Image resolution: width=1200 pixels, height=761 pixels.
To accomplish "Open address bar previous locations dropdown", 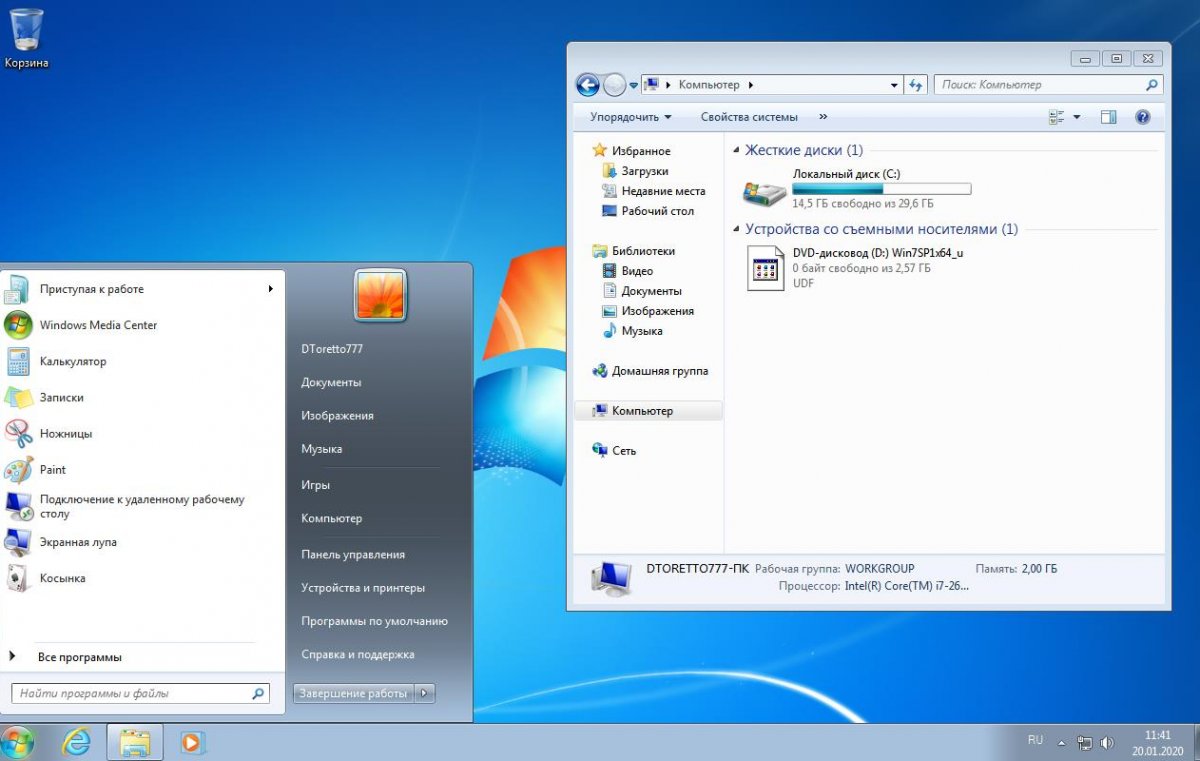I will point(895,85).
